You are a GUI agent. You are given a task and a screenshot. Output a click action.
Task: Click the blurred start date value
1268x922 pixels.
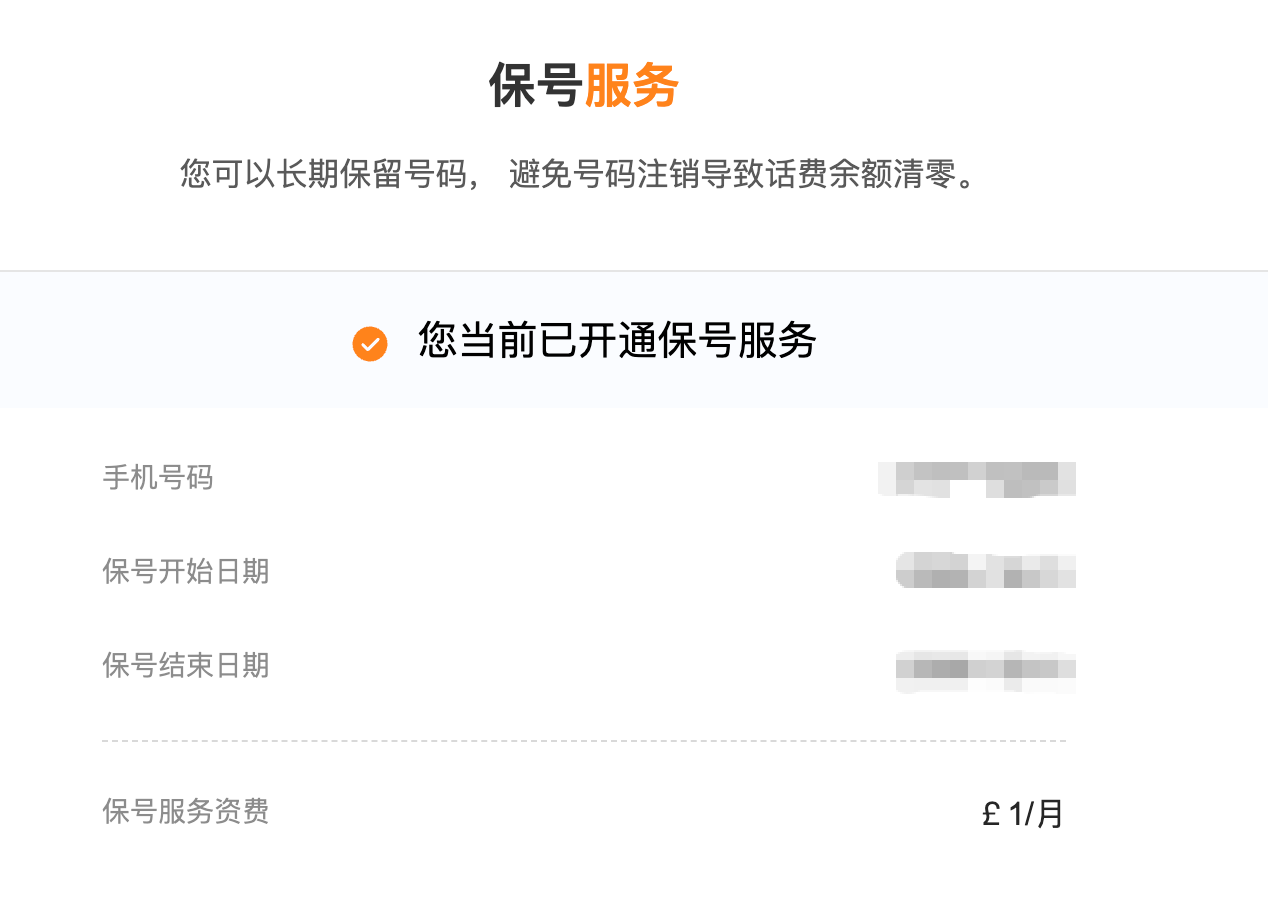pos(986,570)
